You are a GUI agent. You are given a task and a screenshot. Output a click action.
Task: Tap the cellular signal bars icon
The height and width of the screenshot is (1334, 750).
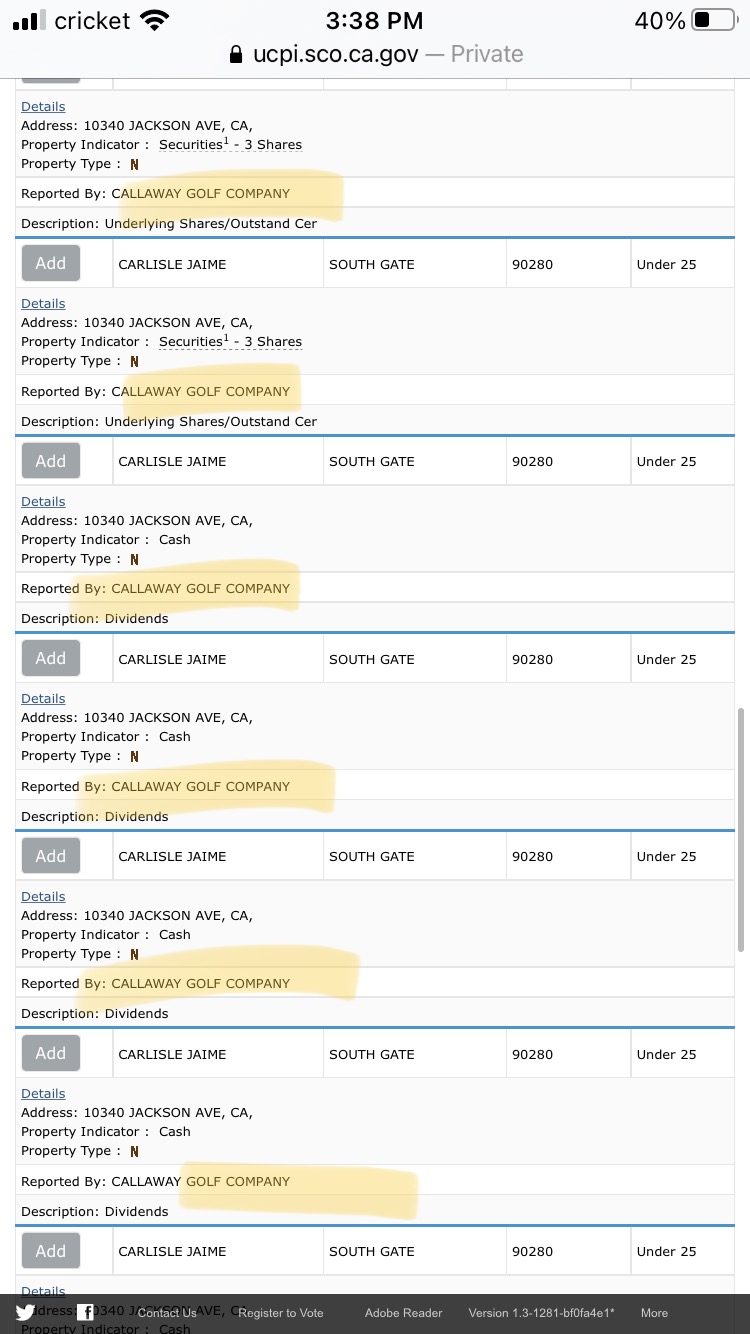[30, 20]
